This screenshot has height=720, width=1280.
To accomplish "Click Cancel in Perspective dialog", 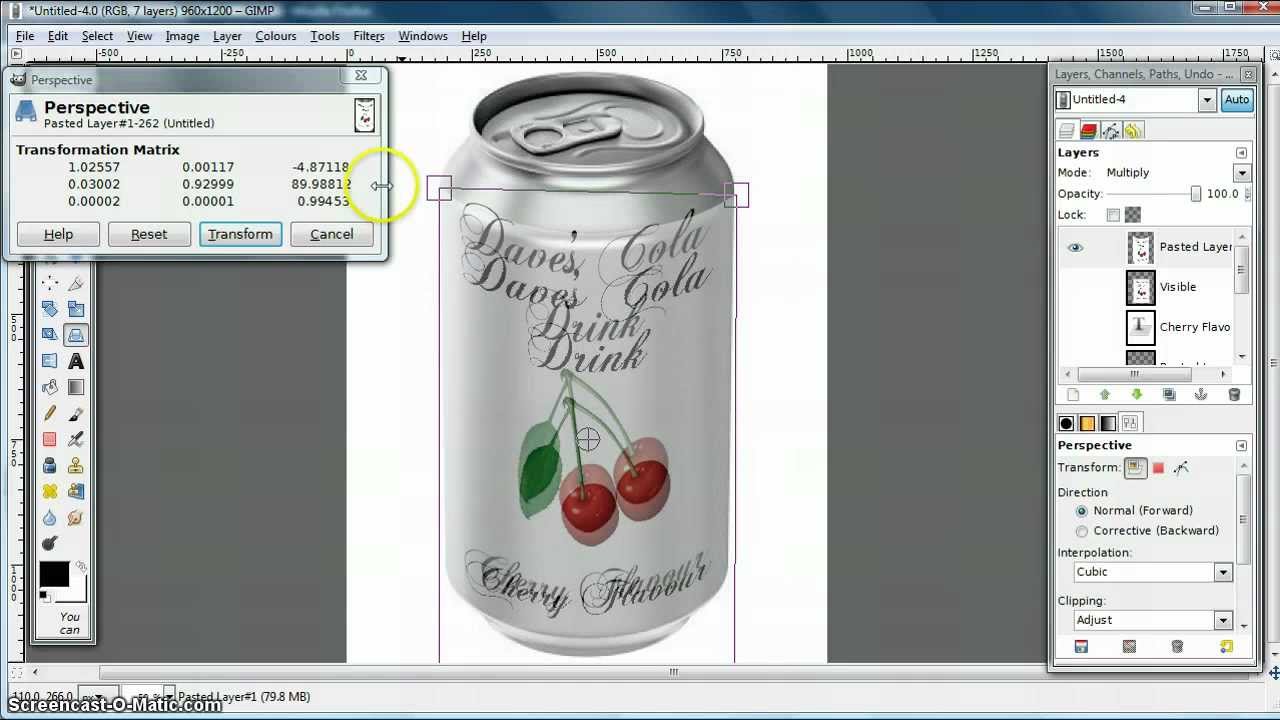I will pos(331,234).
